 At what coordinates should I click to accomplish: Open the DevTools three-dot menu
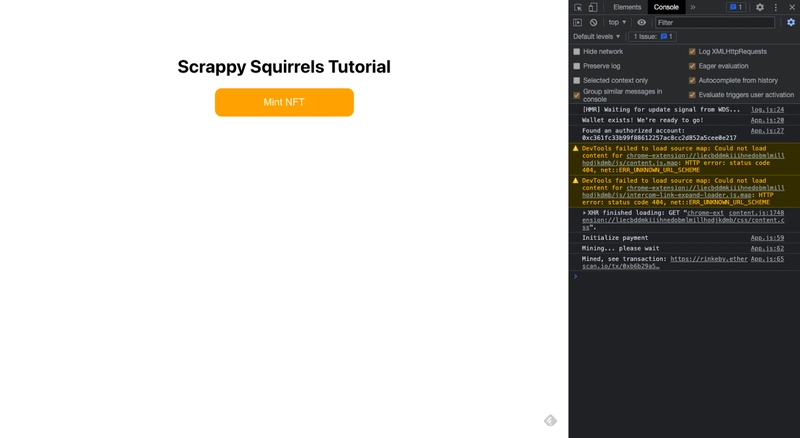776,7
